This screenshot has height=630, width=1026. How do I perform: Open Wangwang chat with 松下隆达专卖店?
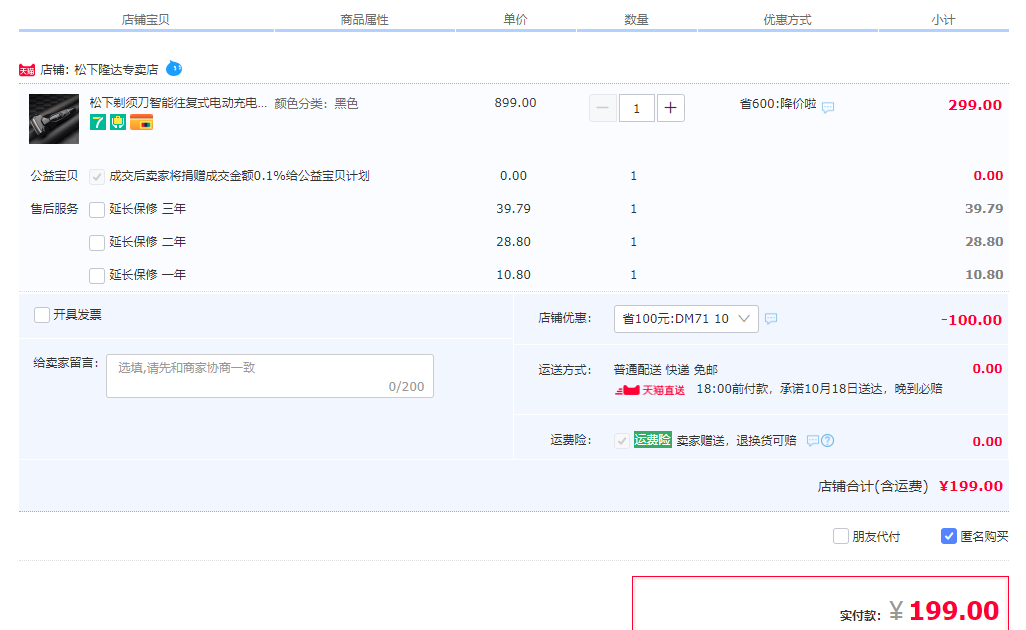pos(174,68)
